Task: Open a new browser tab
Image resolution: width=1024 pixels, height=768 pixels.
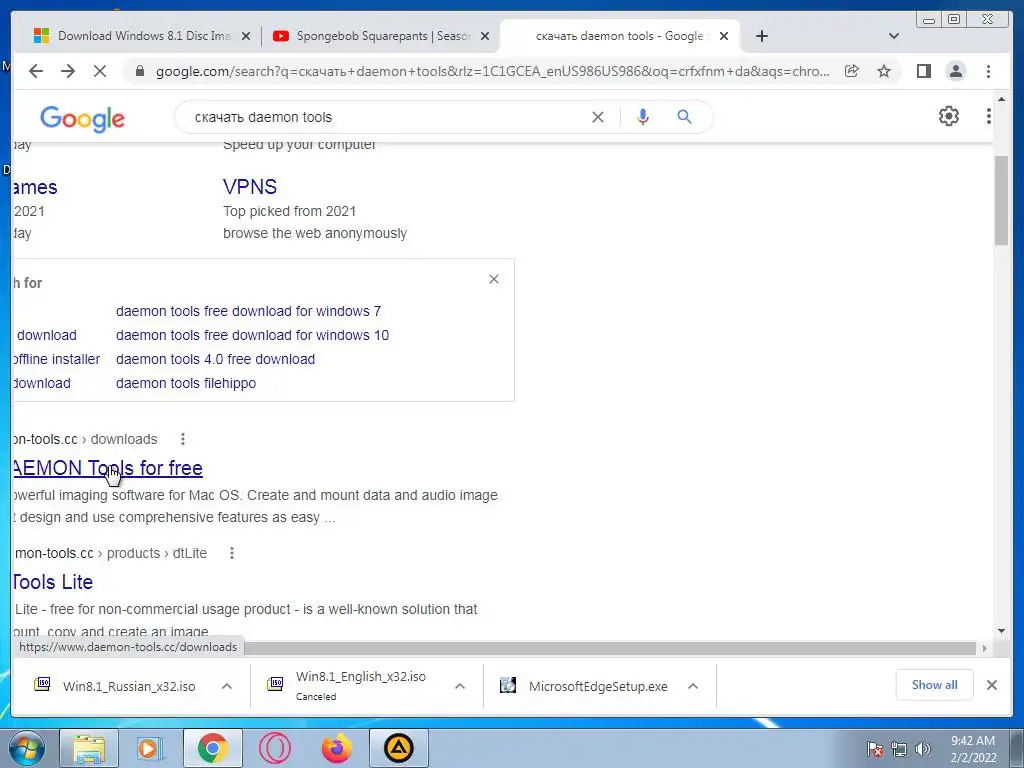Action: 761,36
